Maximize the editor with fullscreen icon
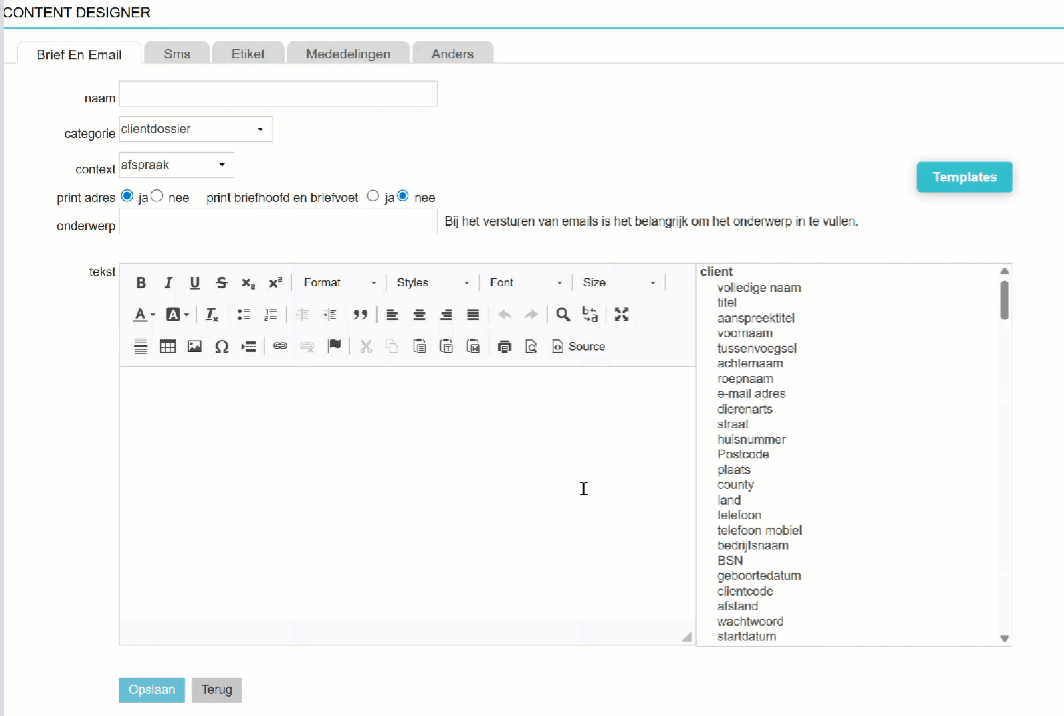The width and height of the screenshot is (1064, 716). point(621,315)
